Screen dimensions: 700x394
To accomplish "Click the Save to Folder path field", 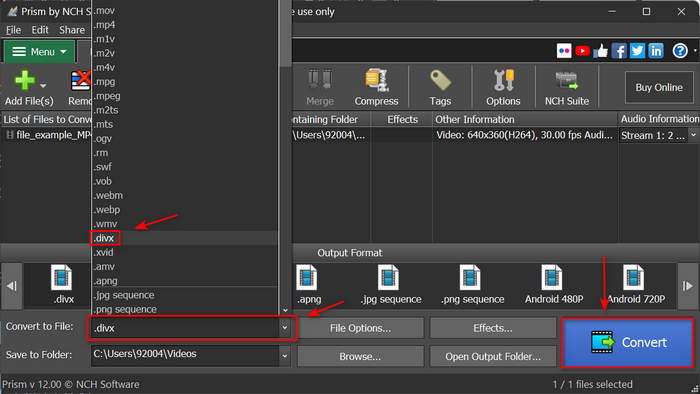I will pyautogui.click(x=185, y=356).
